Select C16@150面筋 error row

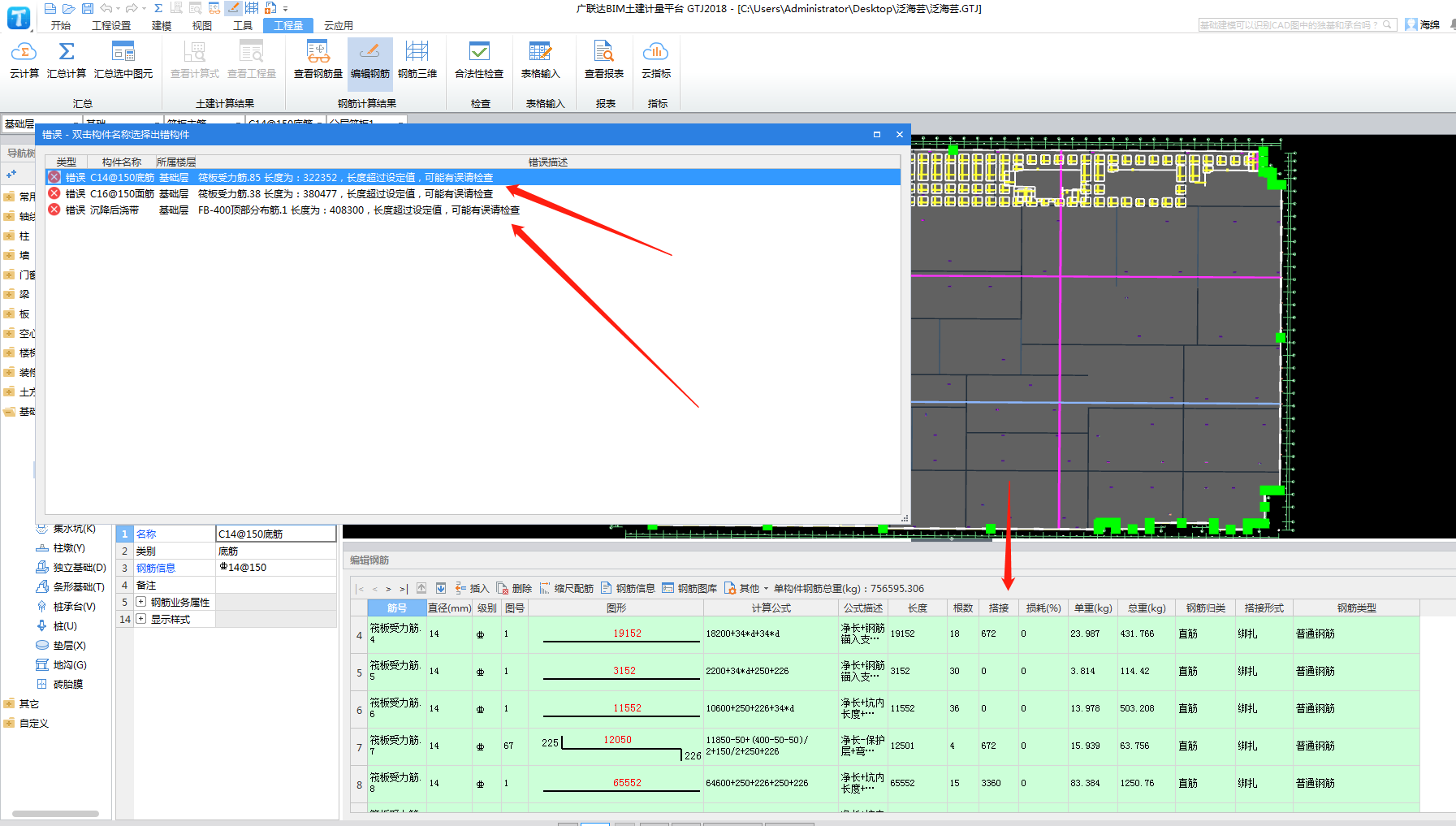coord(473,193)
